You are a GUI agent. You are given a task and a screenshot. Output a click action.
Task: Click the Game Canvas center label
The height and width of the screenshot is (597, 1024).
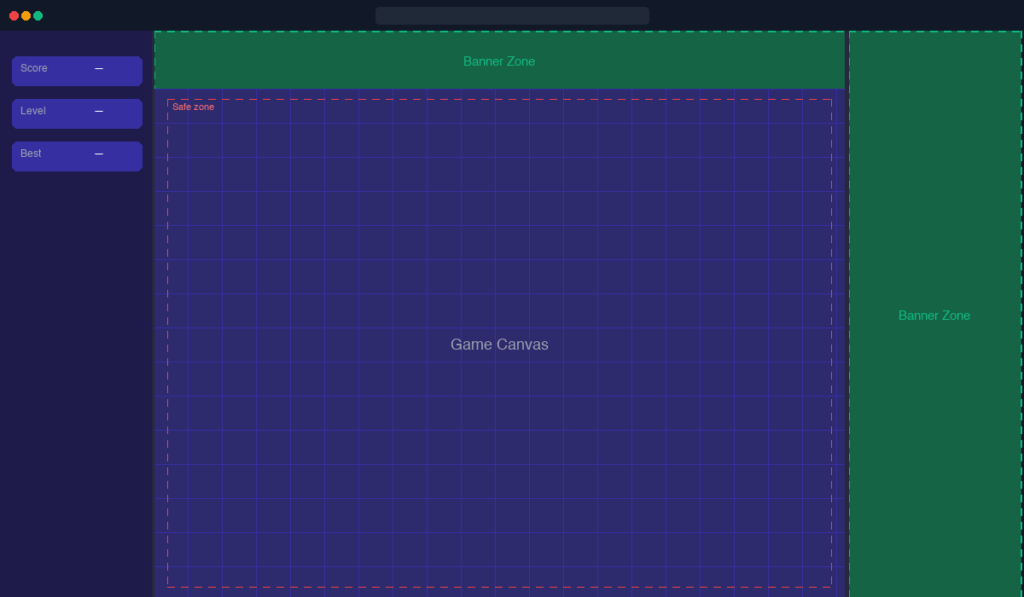click(x=499, y=344)
